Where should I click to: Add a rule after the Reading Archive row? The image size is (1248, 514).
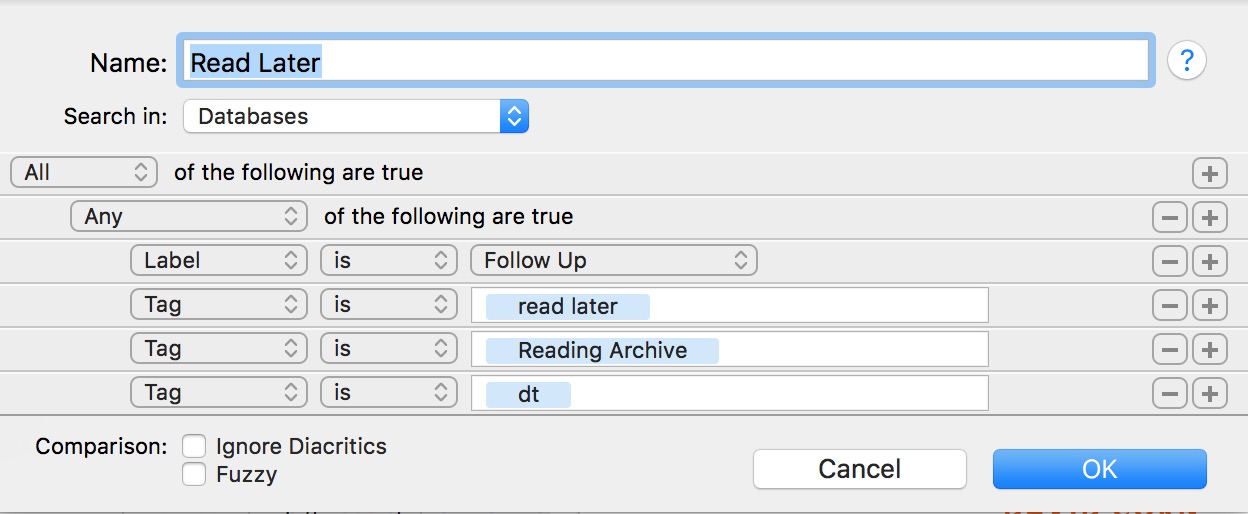[1210, 349]
